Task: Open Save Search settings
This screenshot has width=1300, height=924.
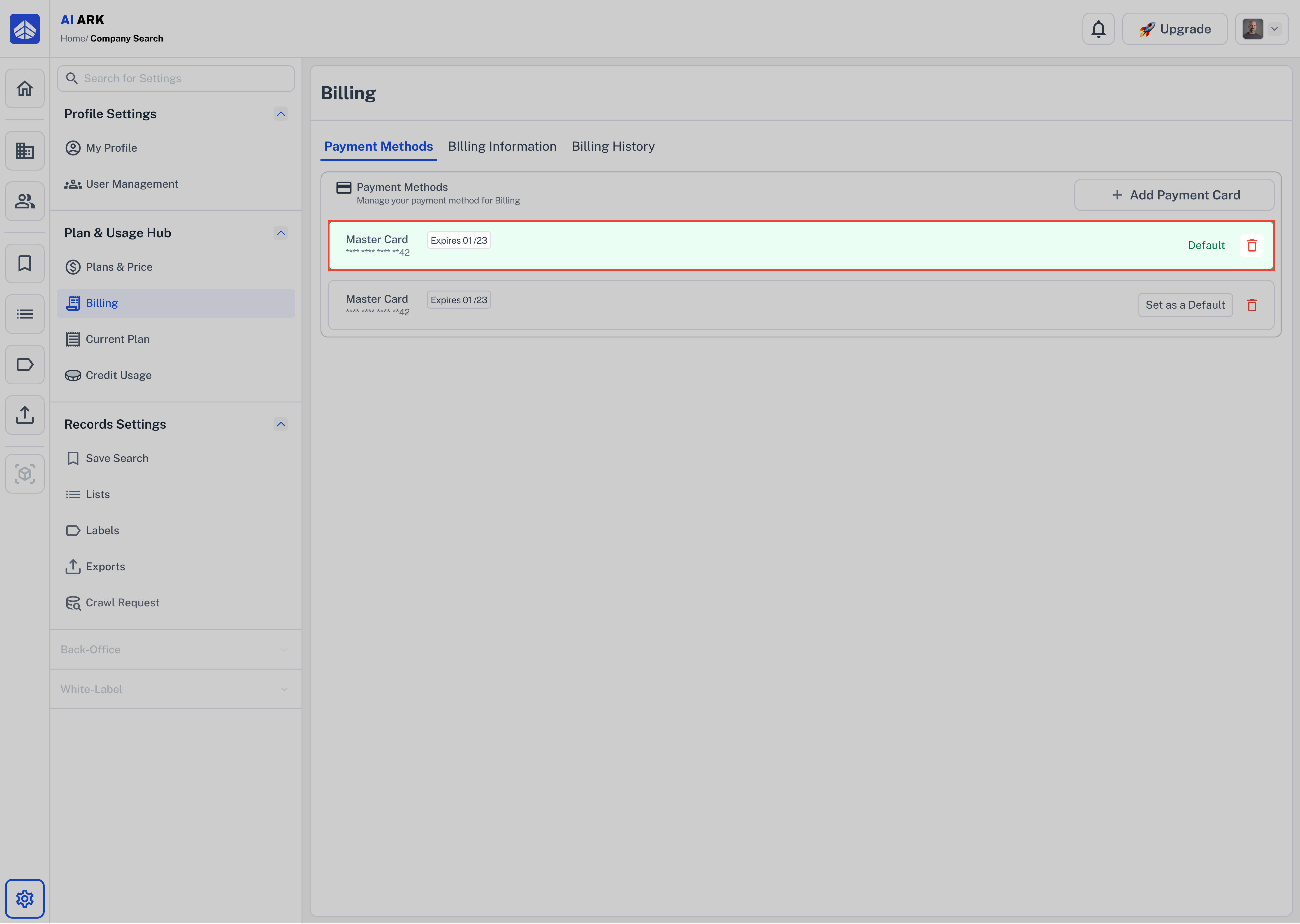Action: coord(176,459)
